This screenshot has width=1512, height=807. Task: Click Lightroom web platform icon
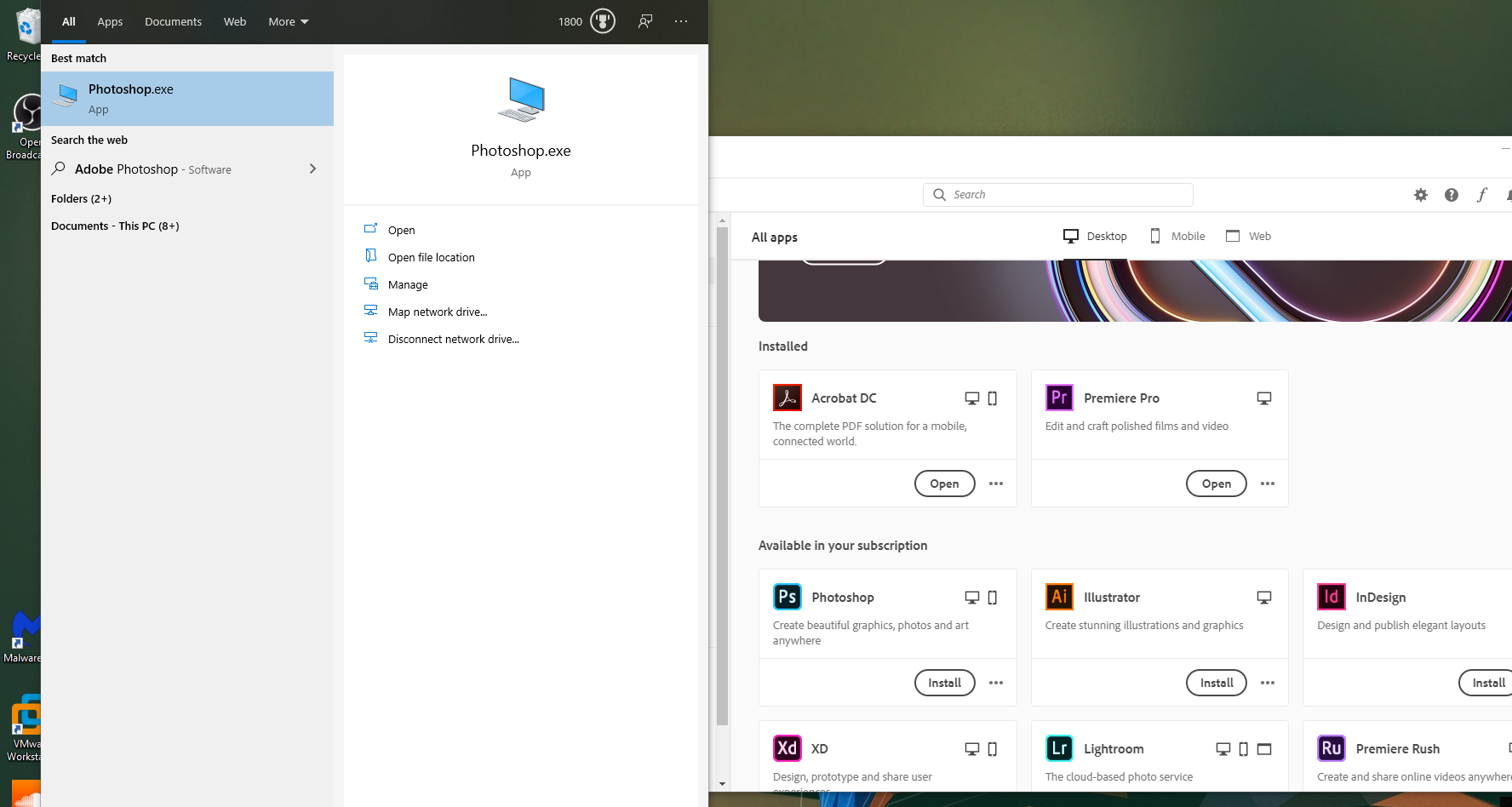pos(1264,749)
